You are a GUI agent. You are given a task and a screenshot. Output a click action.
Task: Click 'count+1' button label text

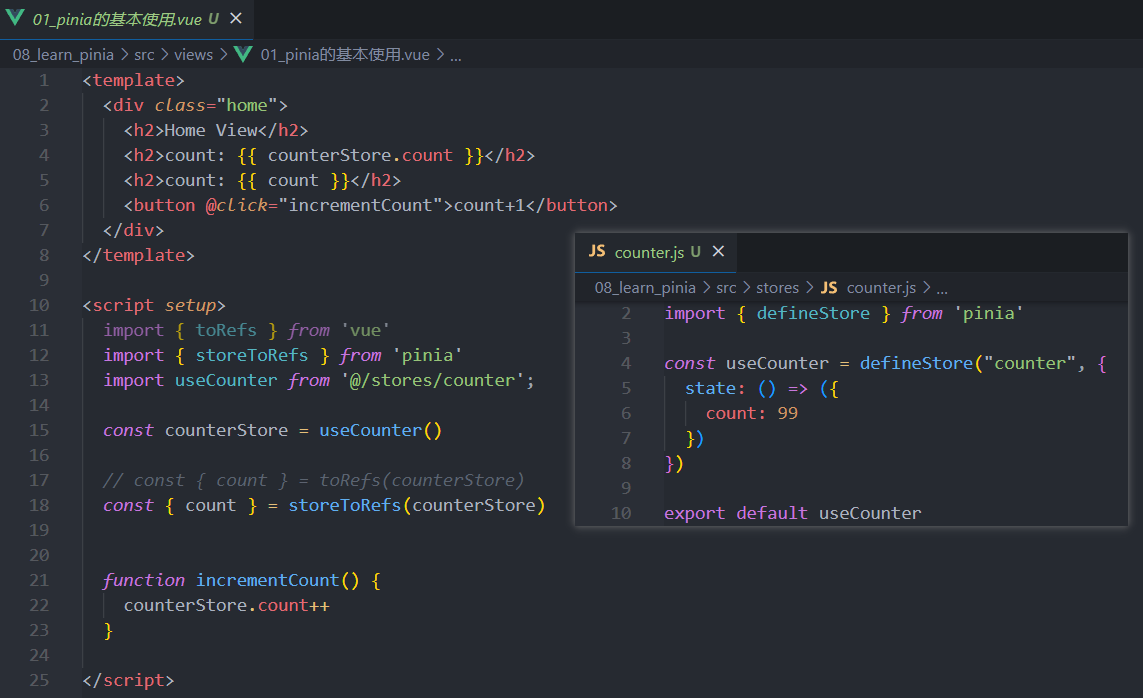489,205
